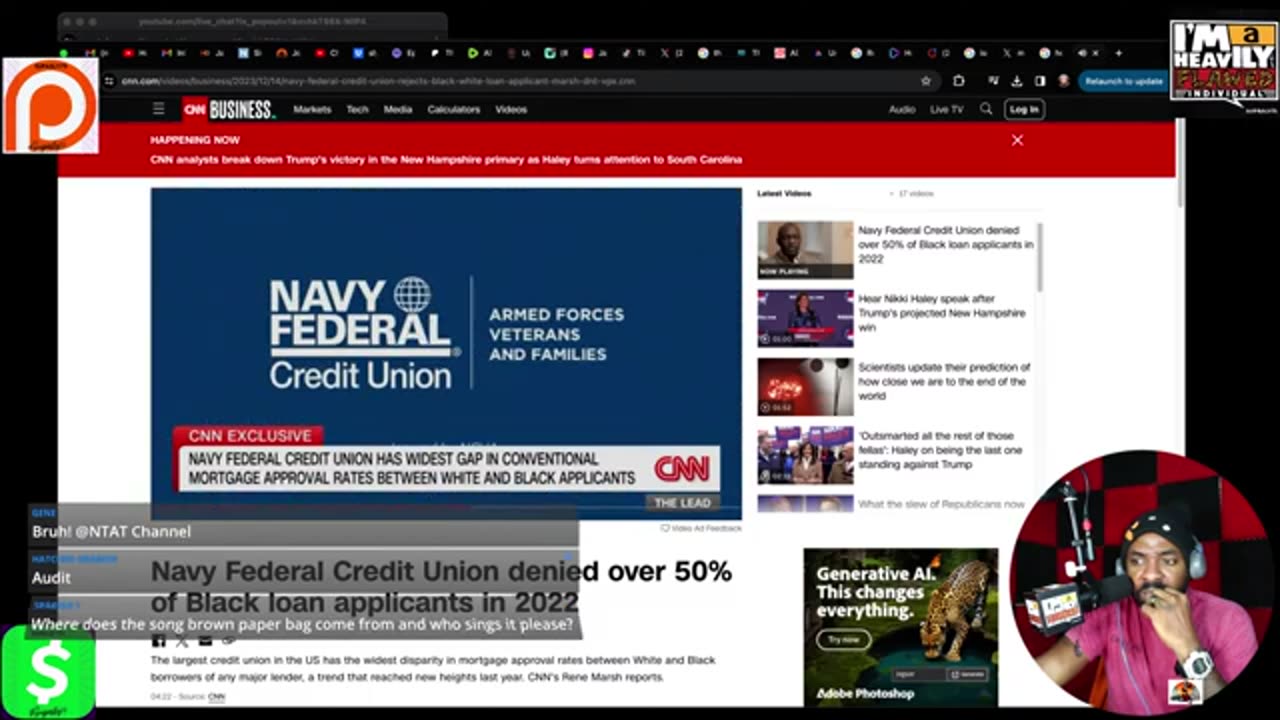The width and height of the screenshot is (1280, 720).
Task: Open the Trump New Hampshire victory headline
Action: (x=446, y=159)
